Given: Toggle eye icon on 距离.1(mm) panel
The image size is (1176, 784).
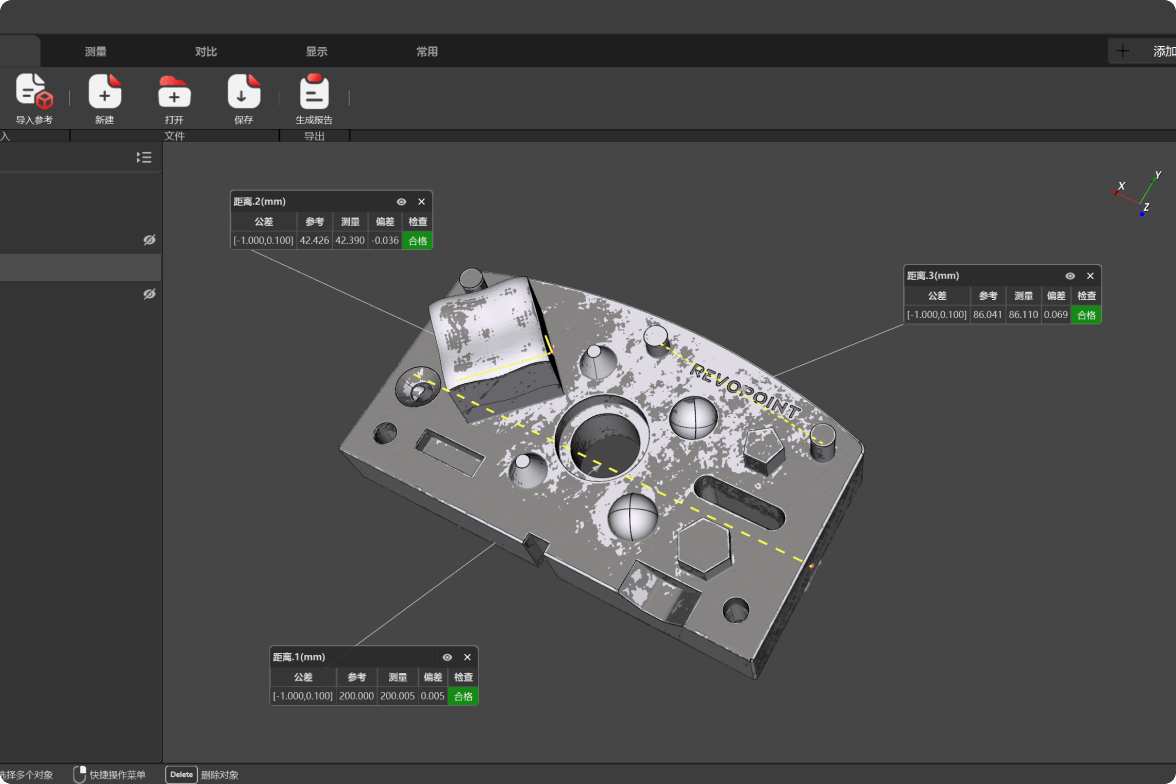Looking at the screenshot, I should pos(447,657).
